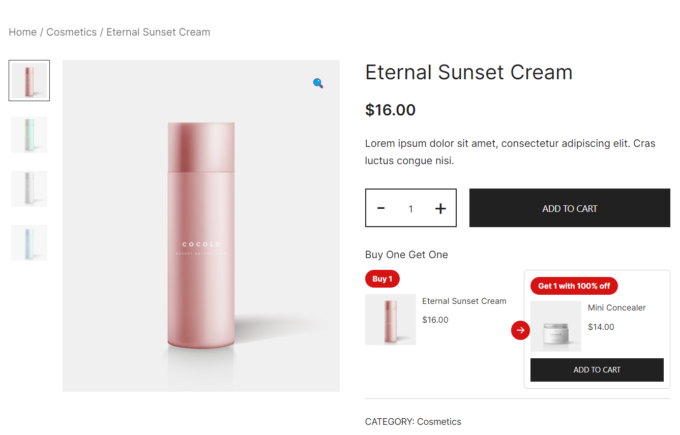
Task: Go to Cosmetics breadcrumb link
Action: coord(71,32)
